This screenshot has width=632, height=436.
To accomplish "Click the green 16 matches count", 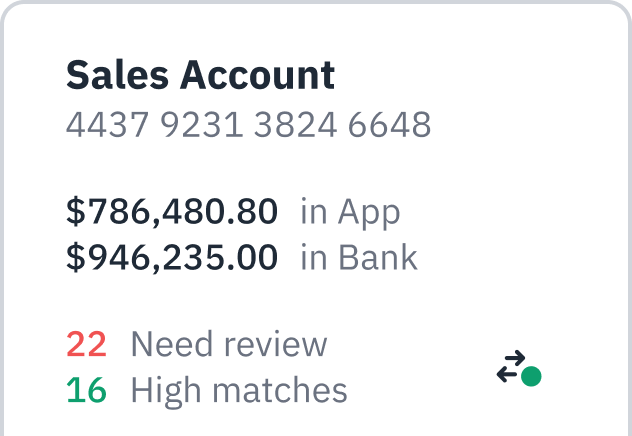I will [x=86, y=390].
